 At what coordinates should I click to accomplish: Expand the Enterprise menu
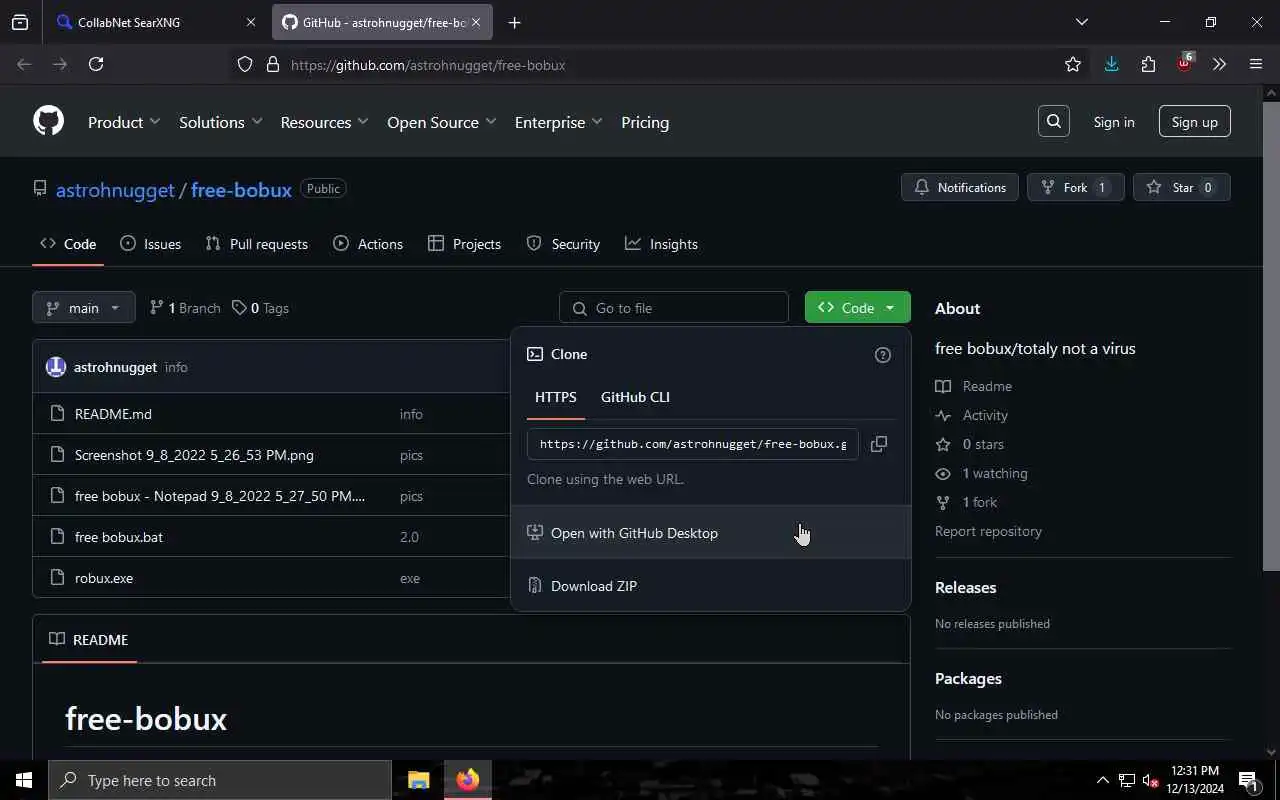coord(558,122)
